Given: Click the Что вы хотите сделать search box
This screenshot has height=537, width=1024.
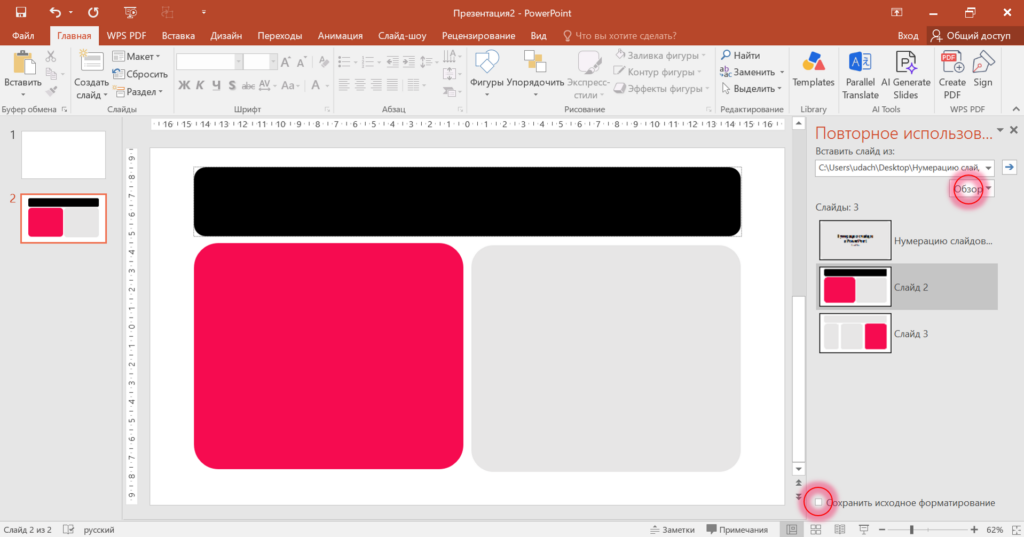Looking at the screenshot, I should pos(620,36).
